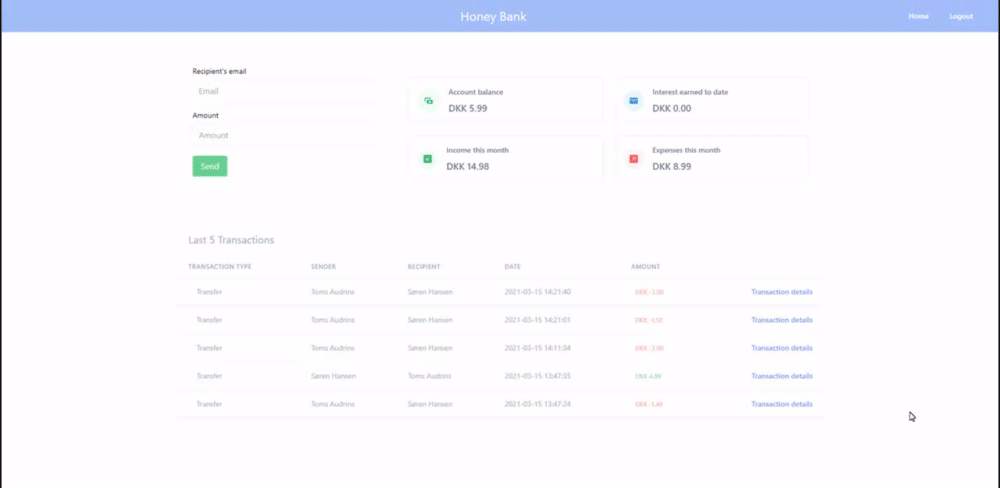This screenshot has width=1000, height=488.
Task: Click the 'DKK -1.49' amount
Action: (x=649, y=404)
